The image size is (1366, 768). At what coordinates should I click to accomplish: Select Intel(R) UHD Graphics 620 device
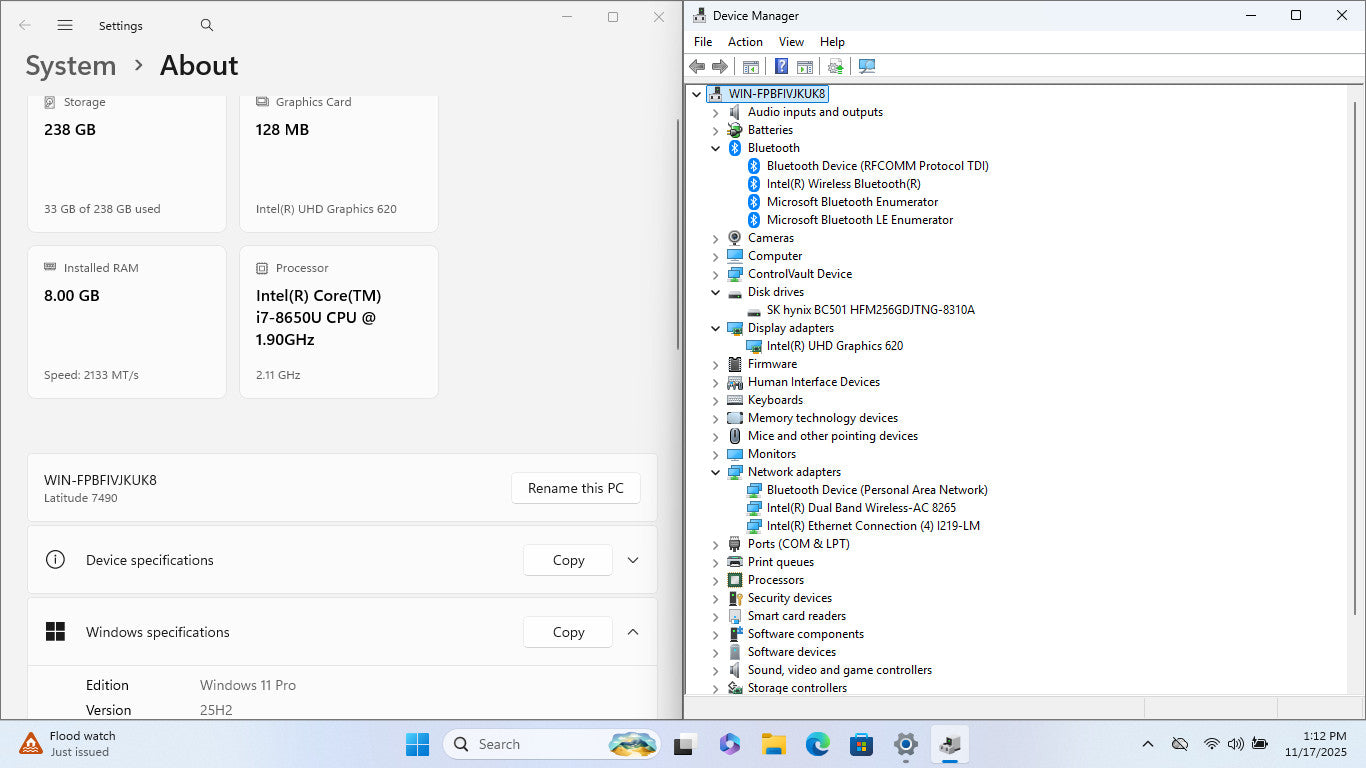[834, 346]
